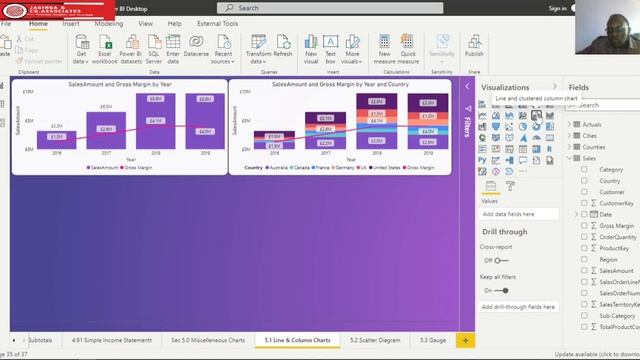This screenshot has height=360, width=640.
Task: Select the Decomposition tree visual
Action: click(x=509, y=160)
